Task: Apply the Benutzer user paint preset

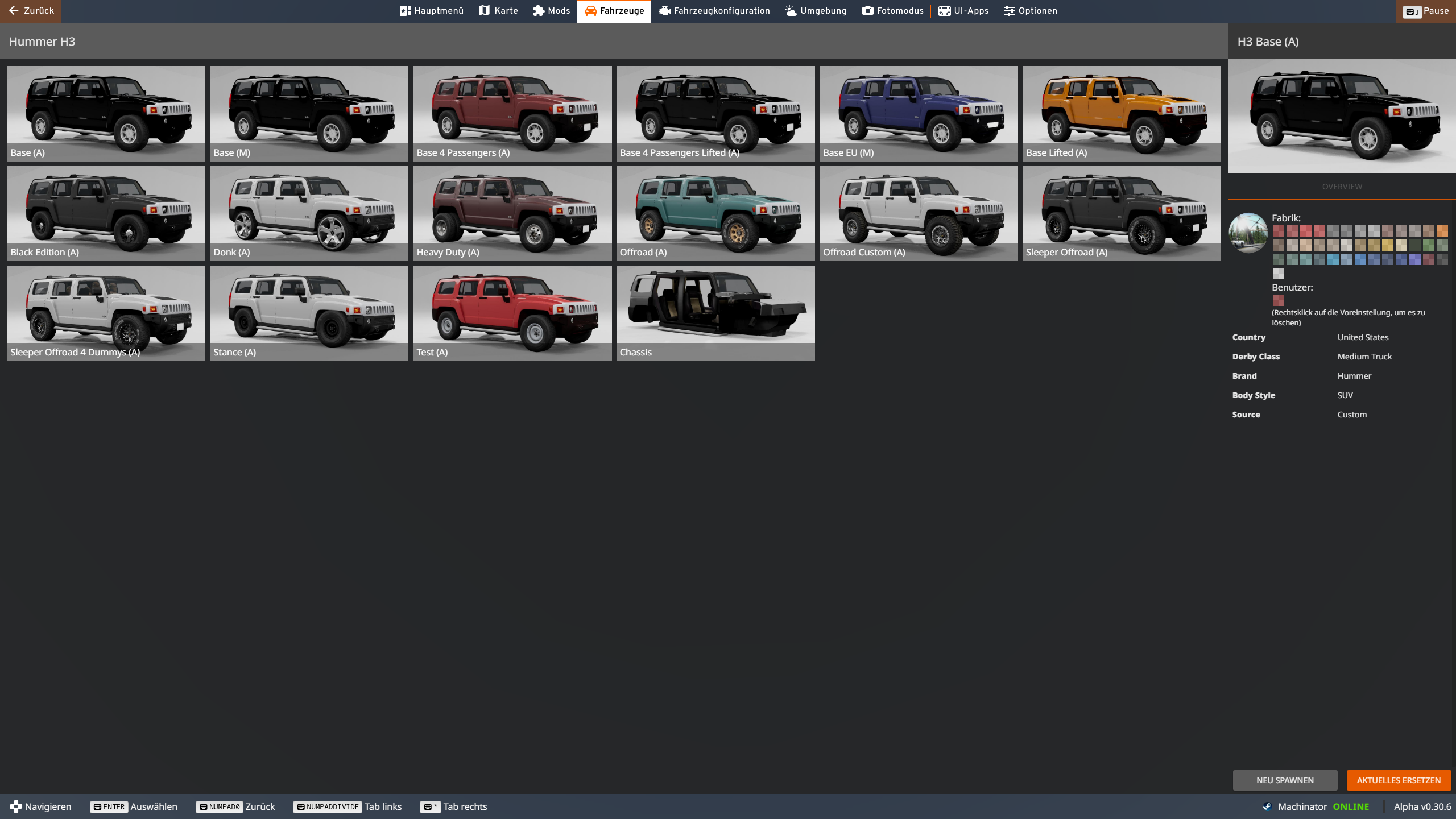Action: [1279, 300]
